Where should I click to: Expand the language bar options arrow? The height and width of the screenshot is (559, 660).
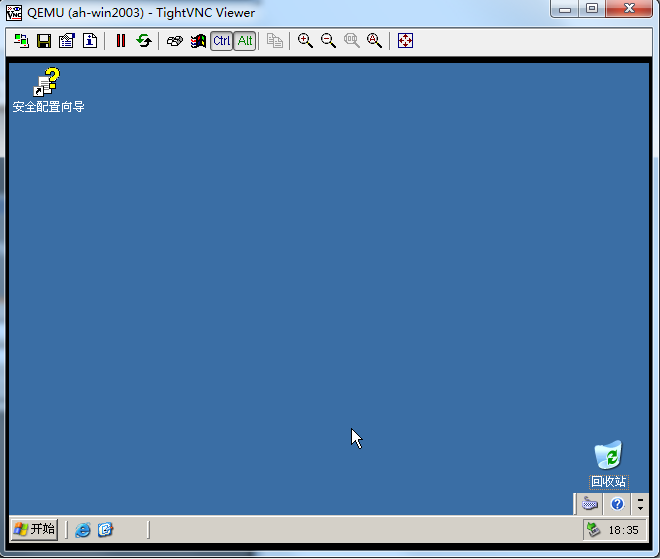640,504
